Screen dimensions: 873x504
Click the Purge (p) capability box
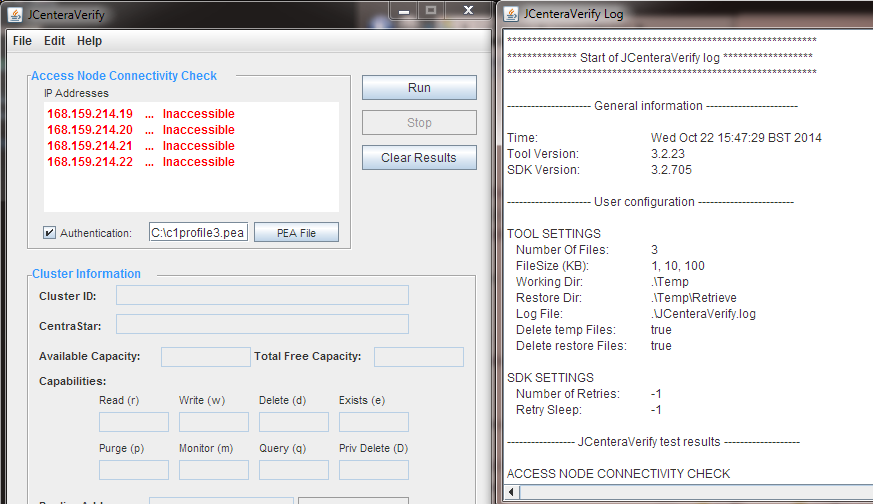[134, 470]
